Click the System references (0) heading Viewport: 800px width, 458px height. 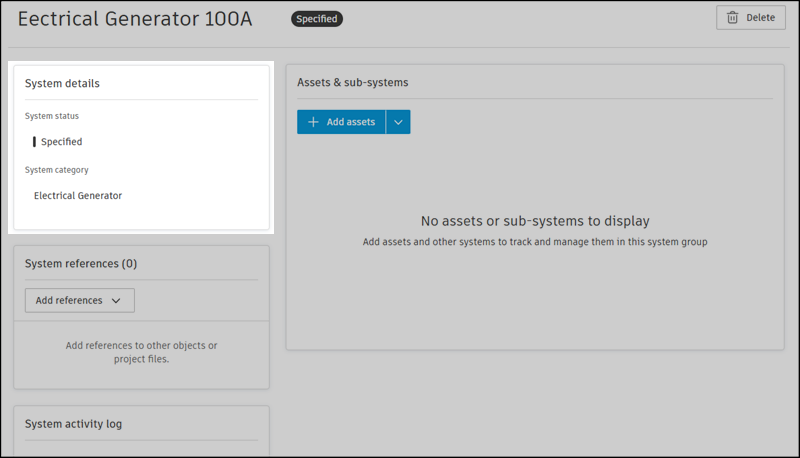pos(81,264)
